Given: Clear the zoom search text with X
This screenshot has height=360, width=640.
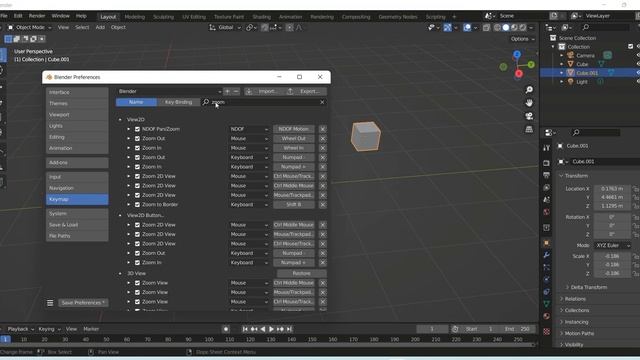Looking at the screenshot, I should [322, 102].
